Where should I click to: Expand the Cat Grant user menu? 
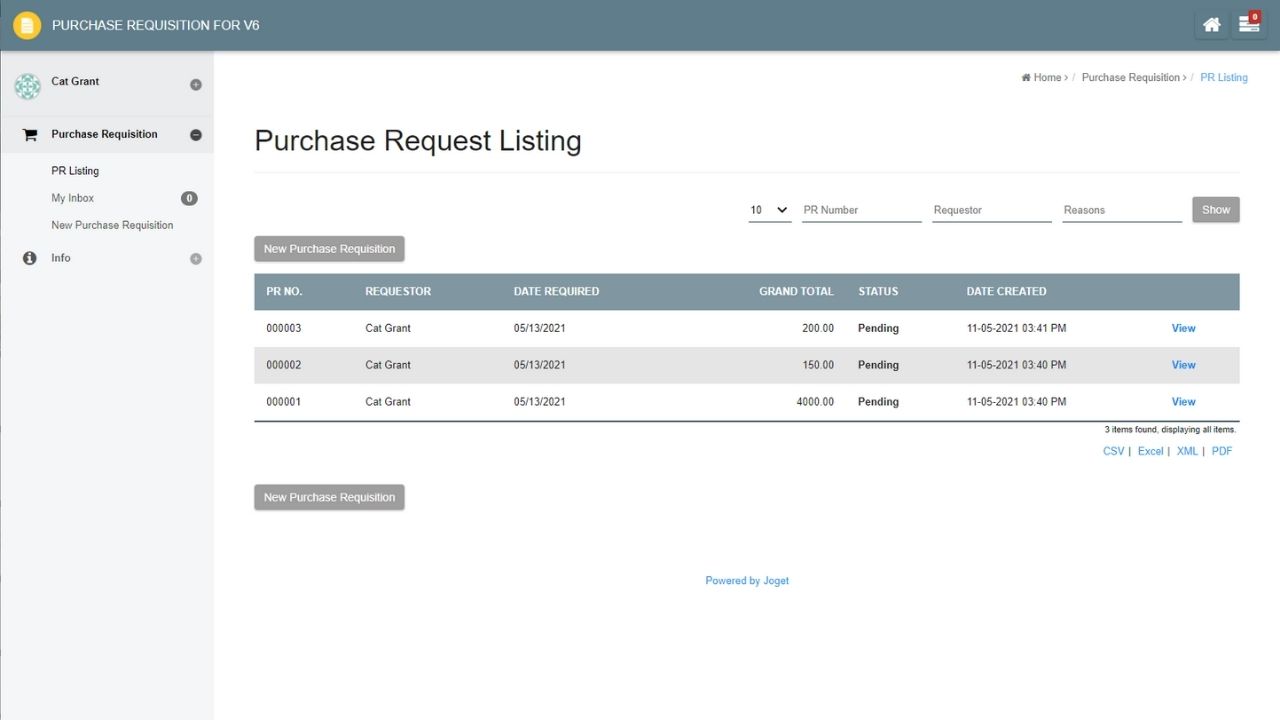pyautogui.click(x=196, y=85)
